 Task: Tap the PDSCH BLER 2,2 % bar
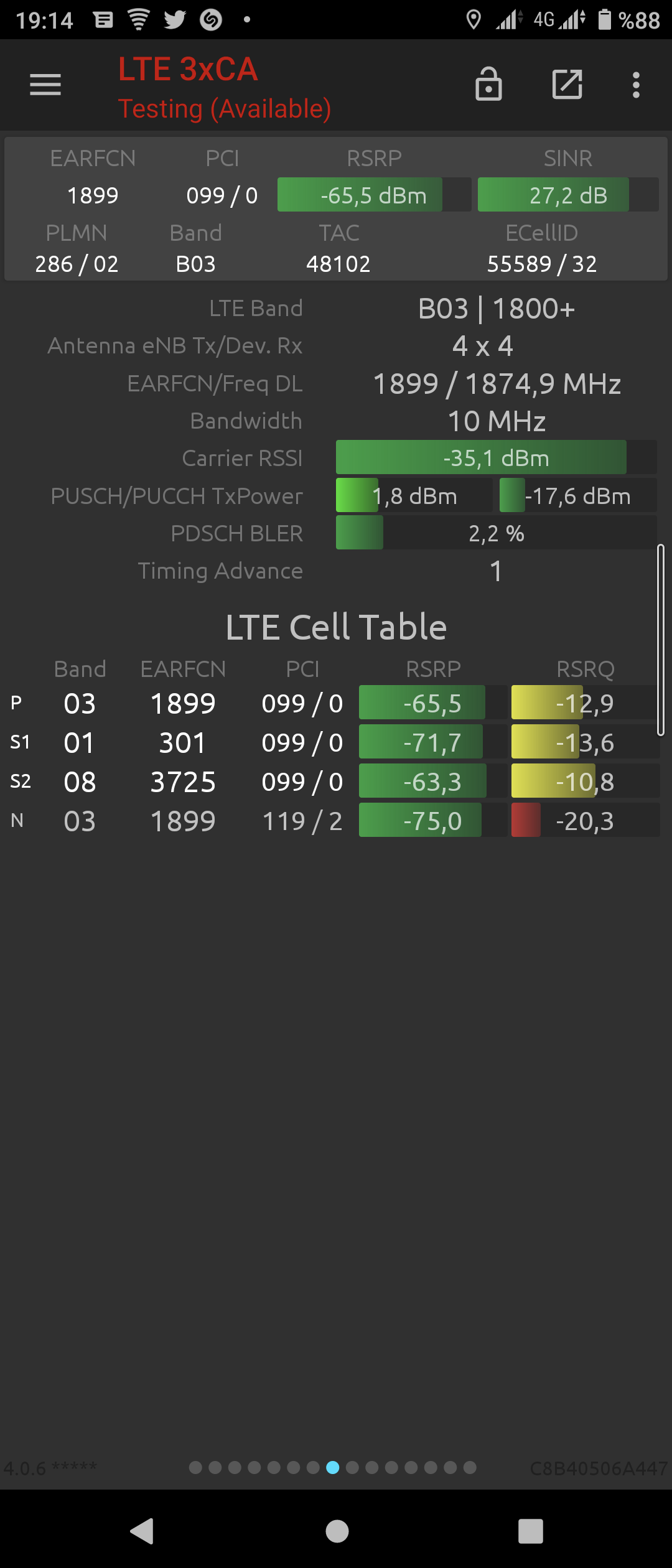tap(496, 533)
